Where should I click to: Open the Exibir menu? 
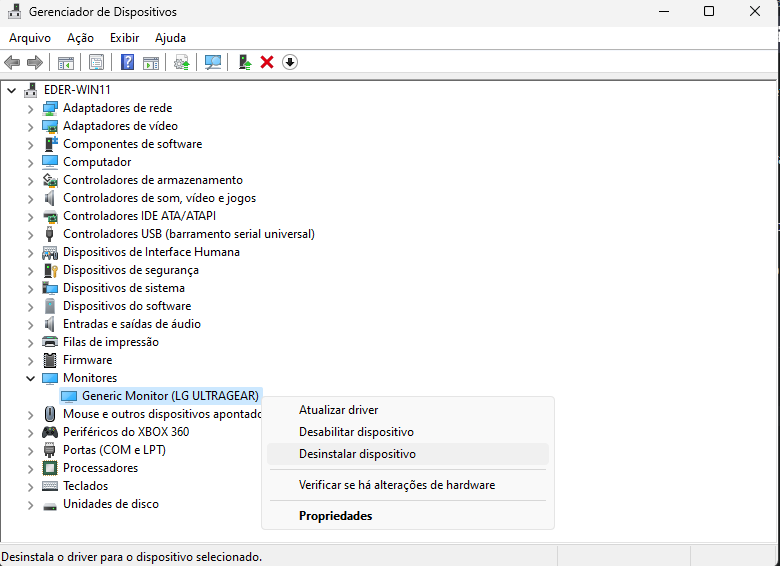pos(124,38)
